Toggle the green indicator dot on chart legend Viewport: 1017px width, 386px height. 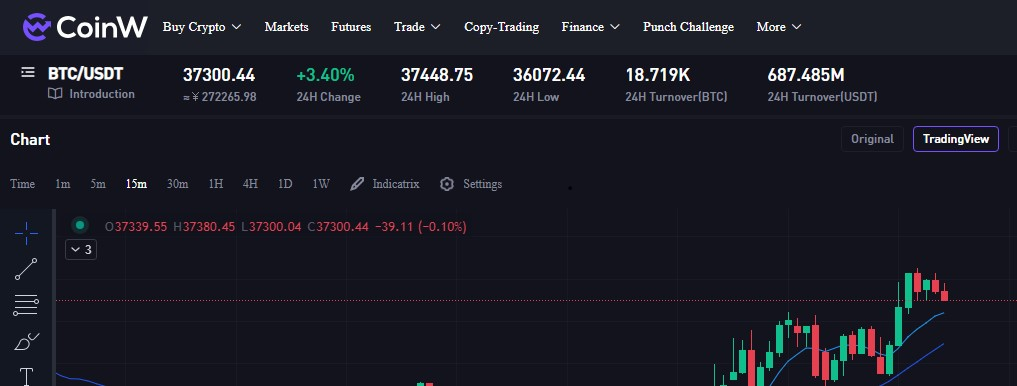click(80, 225)
